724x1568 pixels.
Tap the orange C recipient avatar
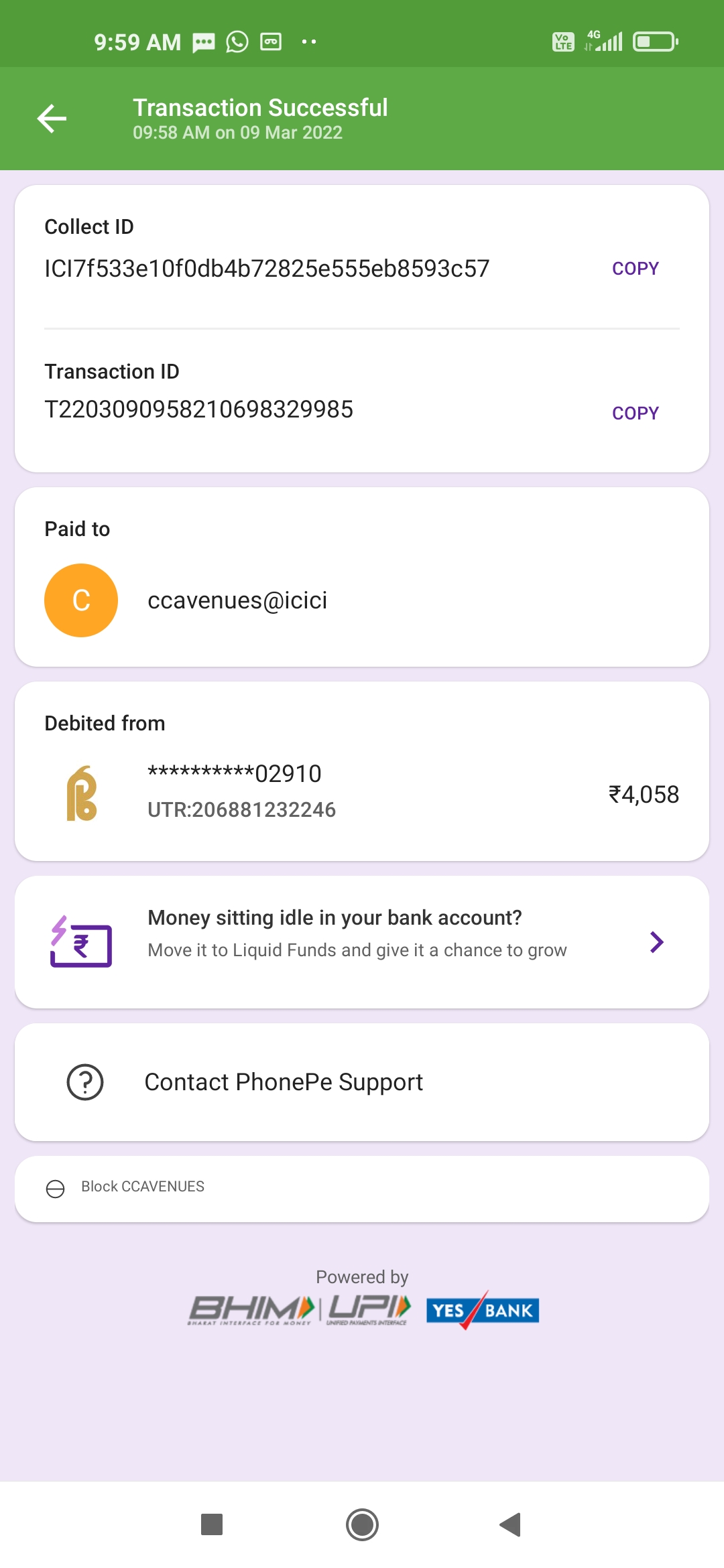[x=81, y=600]
